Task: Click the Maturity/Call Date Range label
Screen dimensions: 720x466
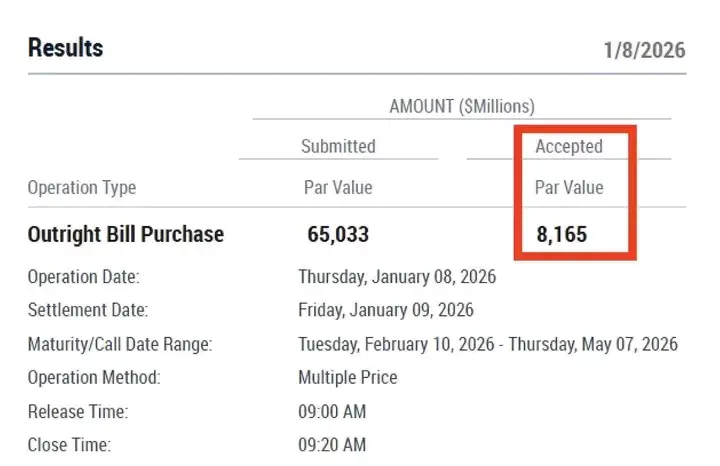Action: click(120, 345)
